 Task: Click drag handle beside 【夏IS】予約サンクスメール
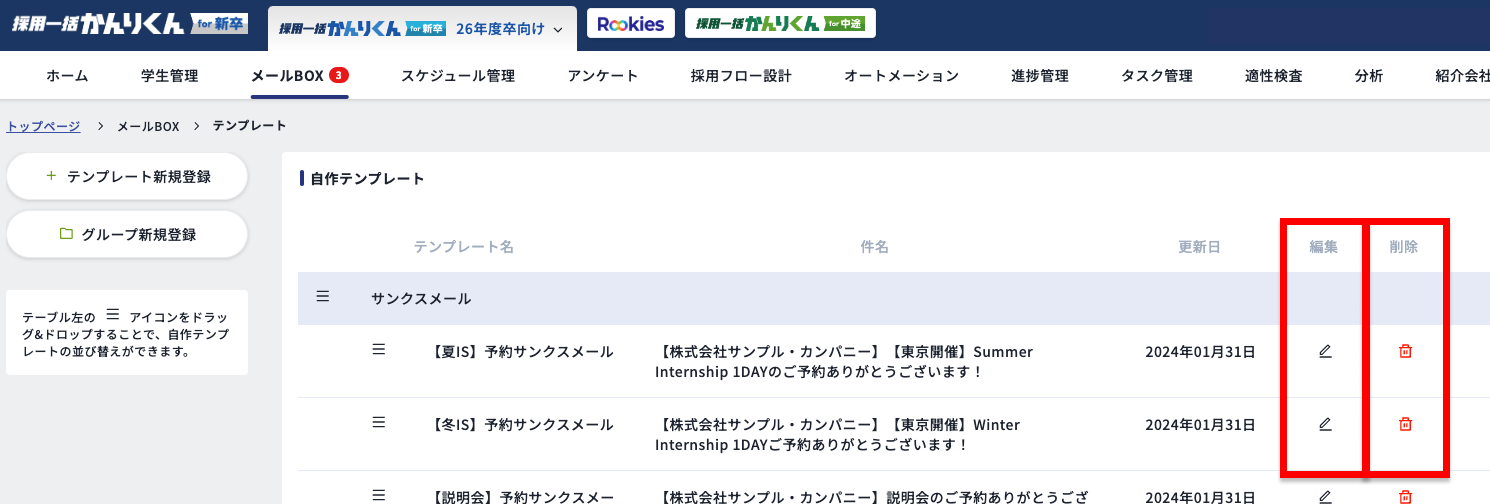point(379,349)
